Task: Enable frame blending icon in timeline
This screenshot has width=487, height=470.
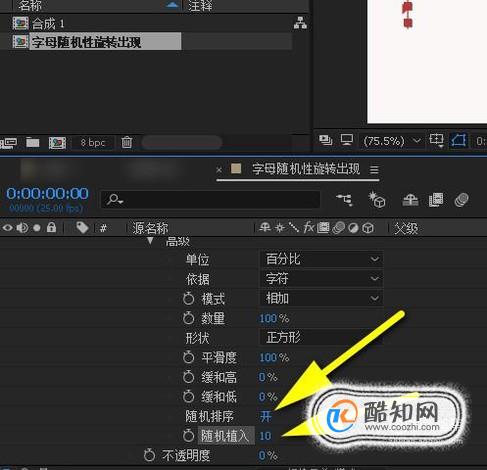Action: (436, 200)
